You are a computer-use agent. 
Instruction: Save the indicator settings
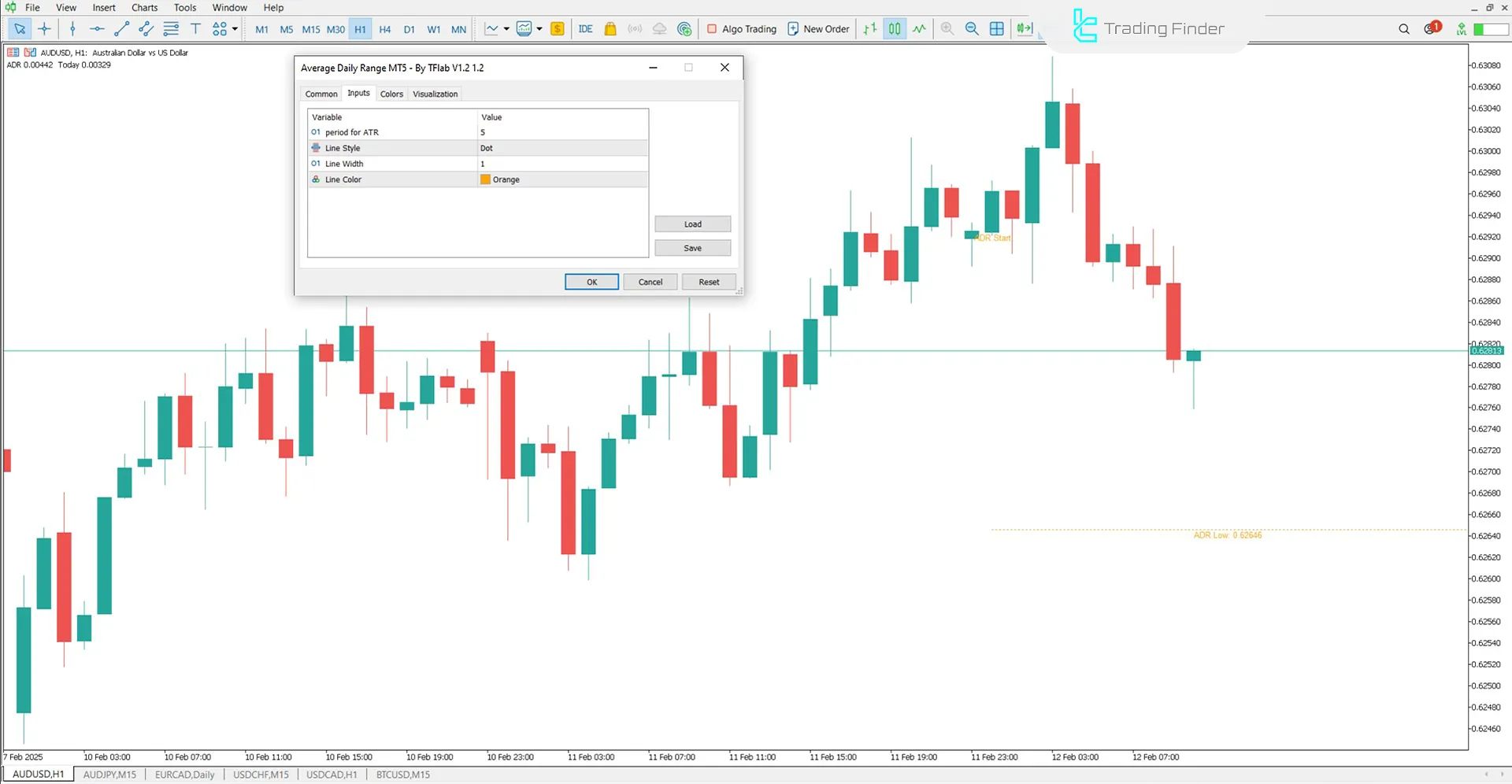click(x=692, y=247)
